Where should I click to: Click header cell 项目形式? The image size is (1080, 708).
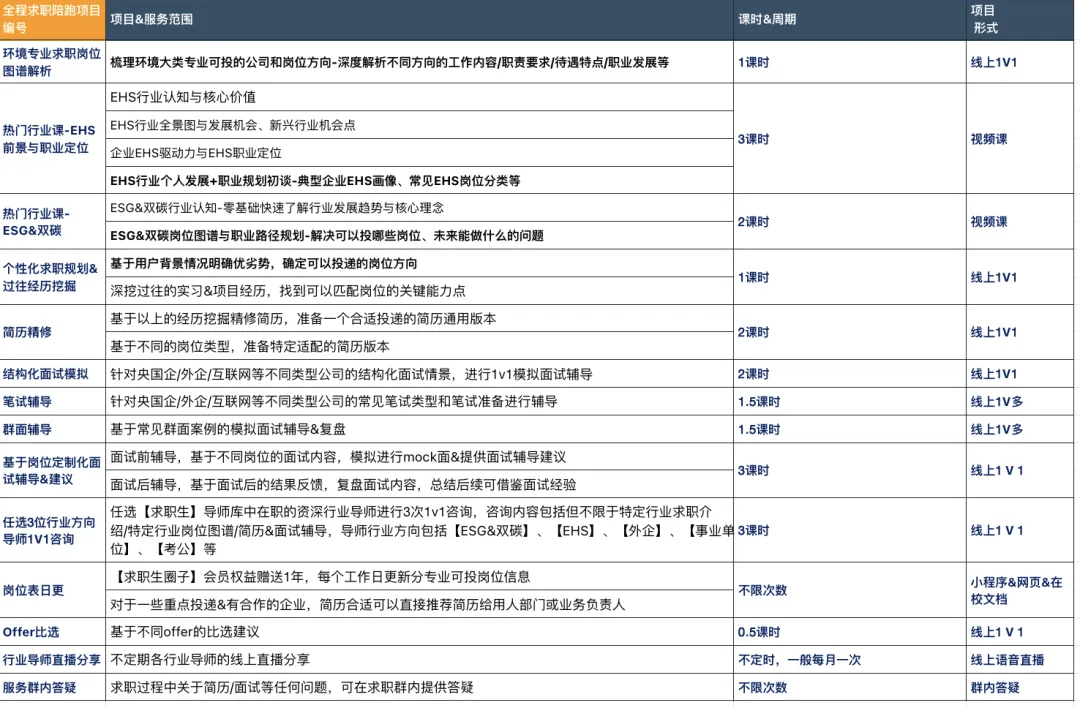tap(1020, 19)
